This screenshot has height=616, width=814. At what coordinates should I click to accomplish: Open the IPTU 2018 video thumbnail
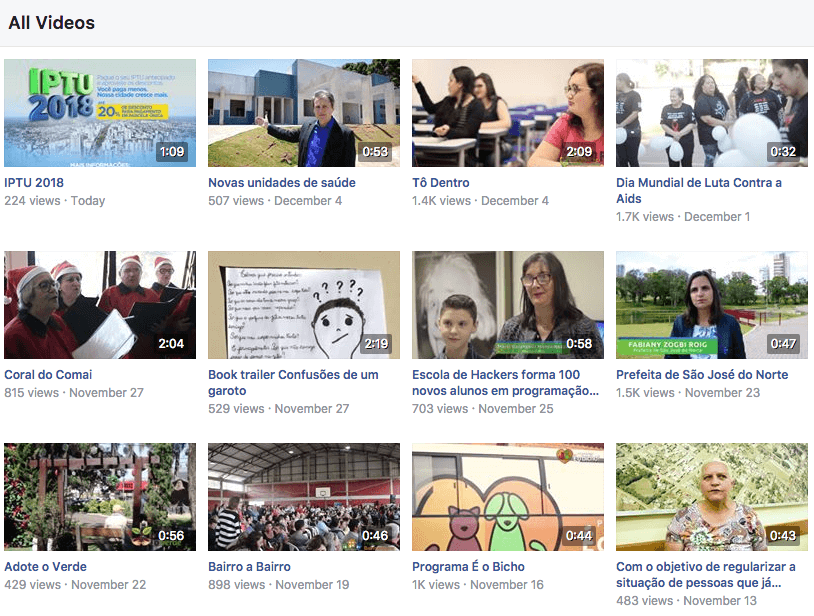(100, 113)
